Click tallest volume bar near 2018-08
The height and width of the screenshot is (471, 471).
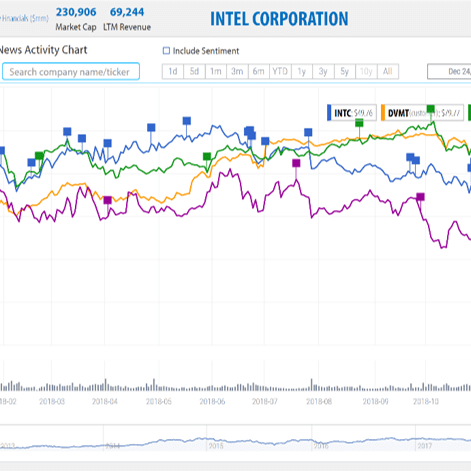[312, 385]
